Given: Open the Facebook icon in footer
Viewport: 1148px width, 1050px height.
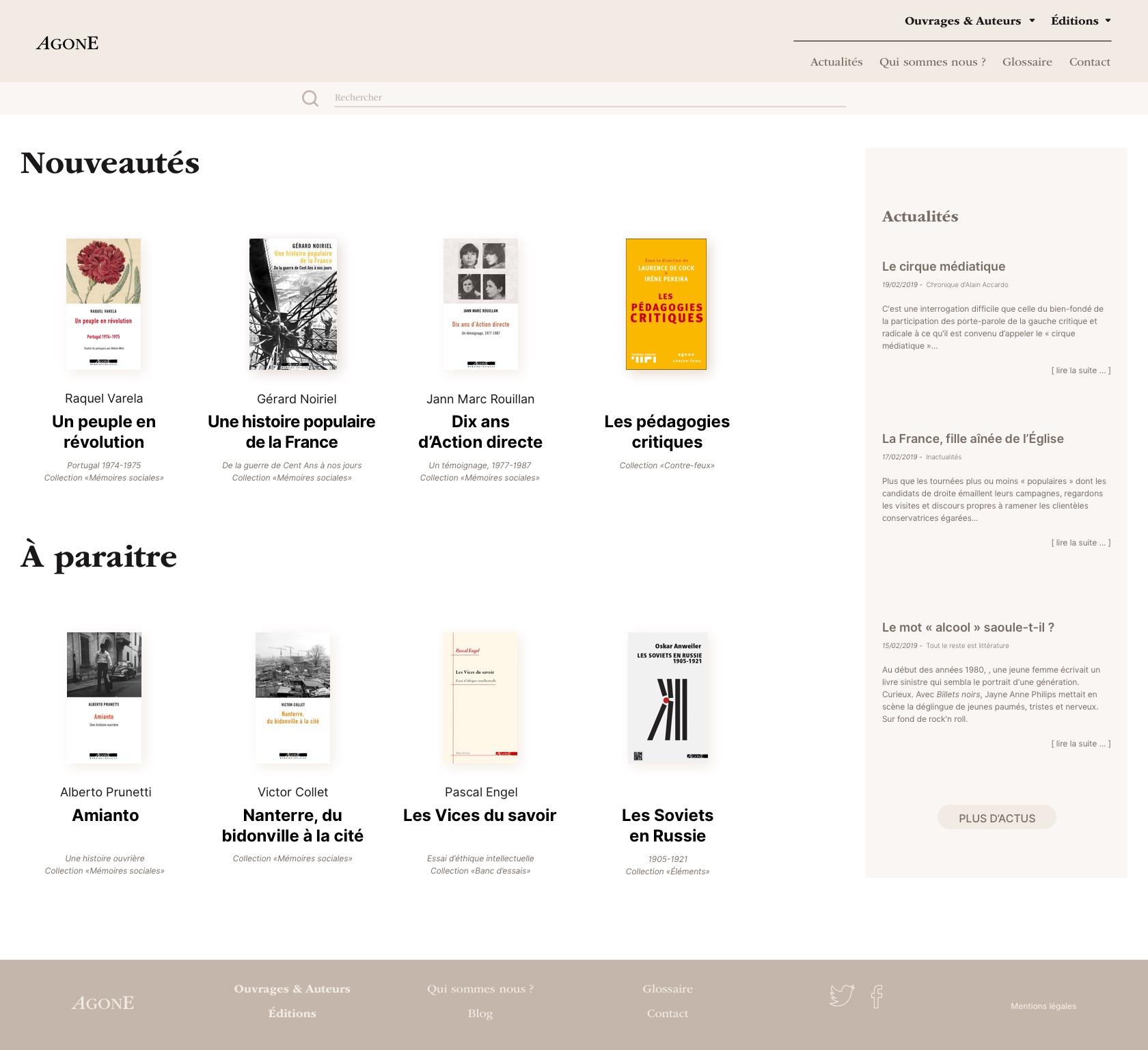Looking at the screenshot, I should (x=877, y=997).
